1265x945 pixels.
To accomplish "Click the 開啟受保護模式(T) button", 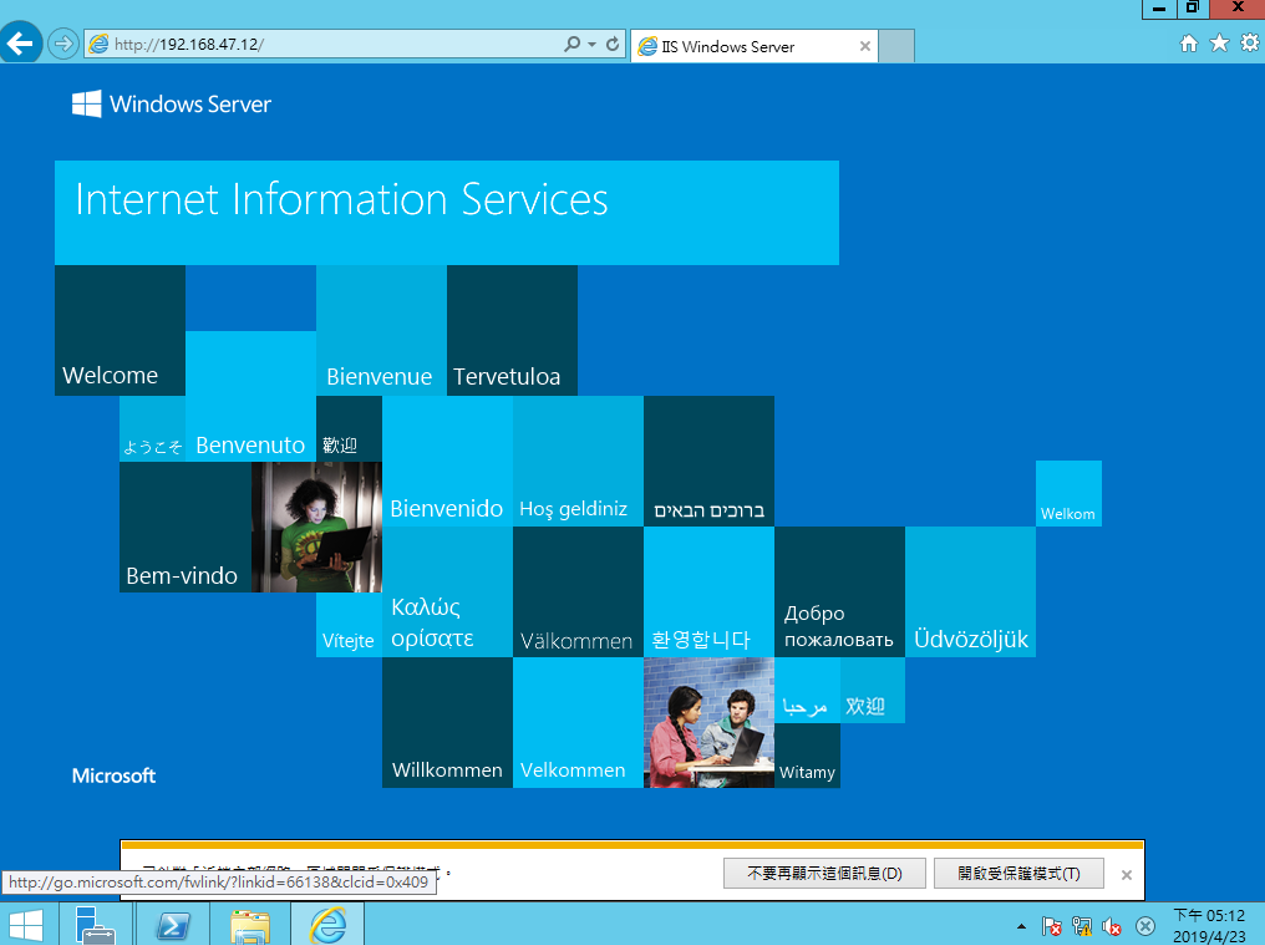I will (1019, 873).
